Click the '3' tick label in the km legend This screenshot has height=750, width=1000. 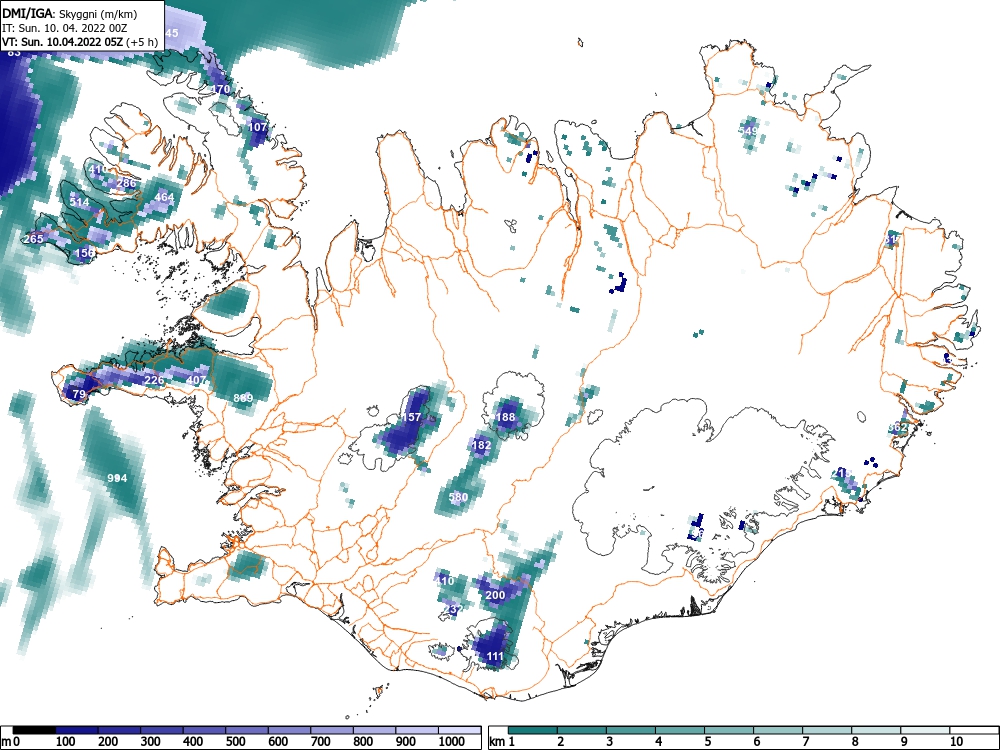[x=610, y=742]
